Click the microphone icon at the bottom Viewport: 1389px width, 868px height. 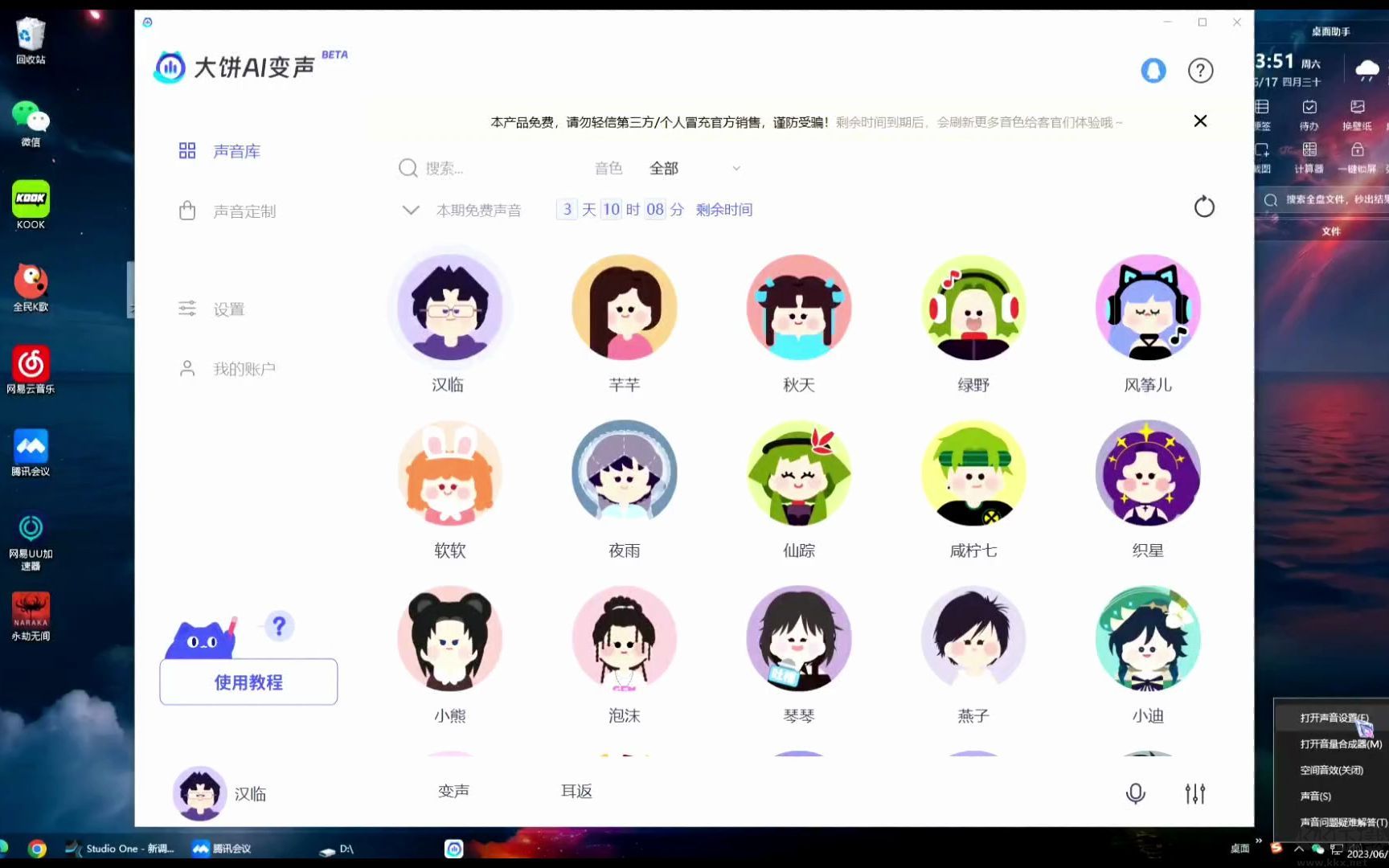coord(1134,793)
